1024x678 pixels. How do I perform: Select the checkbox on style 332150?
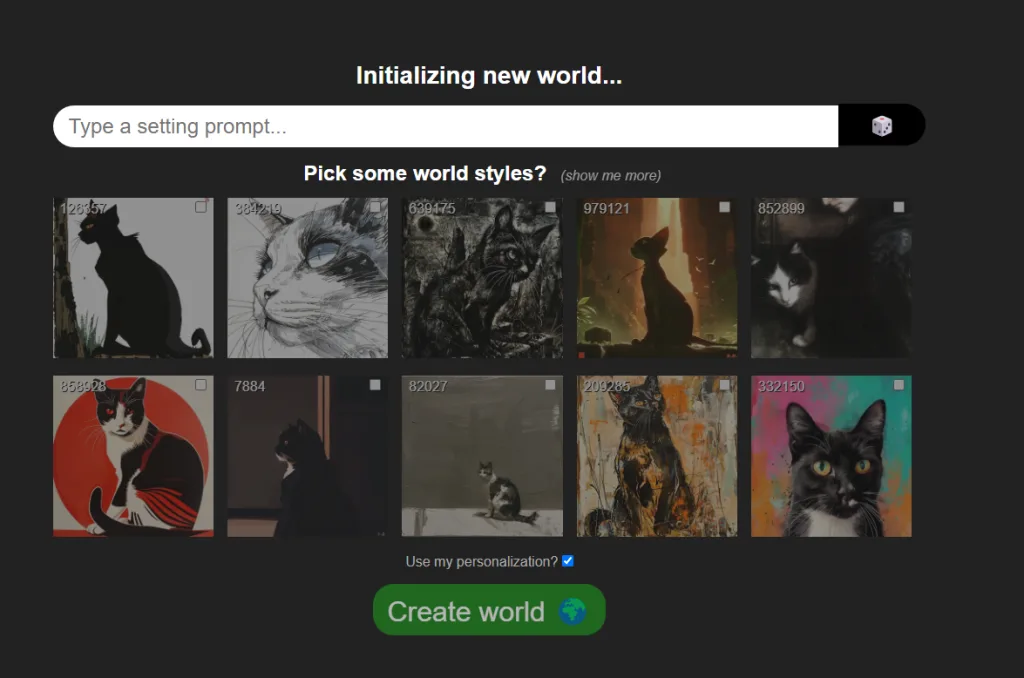click(899, 385)
